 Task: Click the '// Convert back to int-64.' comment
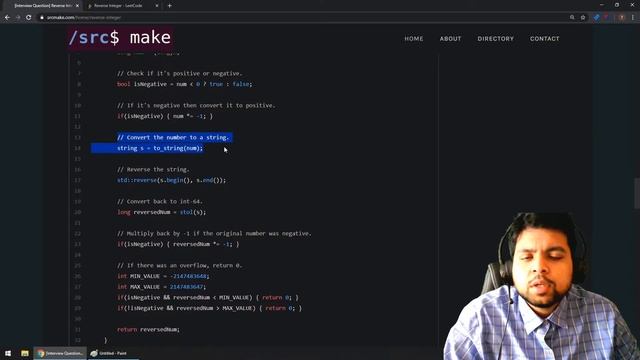click(x=160, y=202)
